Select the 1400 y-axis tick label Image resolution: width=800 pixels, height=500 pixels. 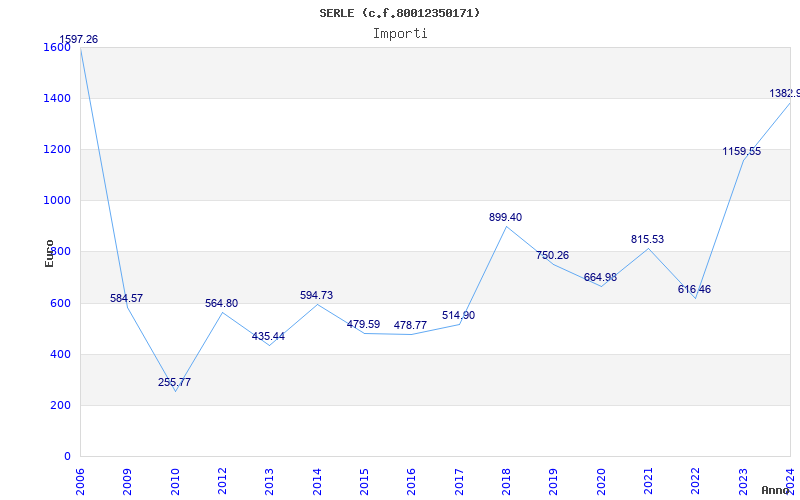pos(57,98)
